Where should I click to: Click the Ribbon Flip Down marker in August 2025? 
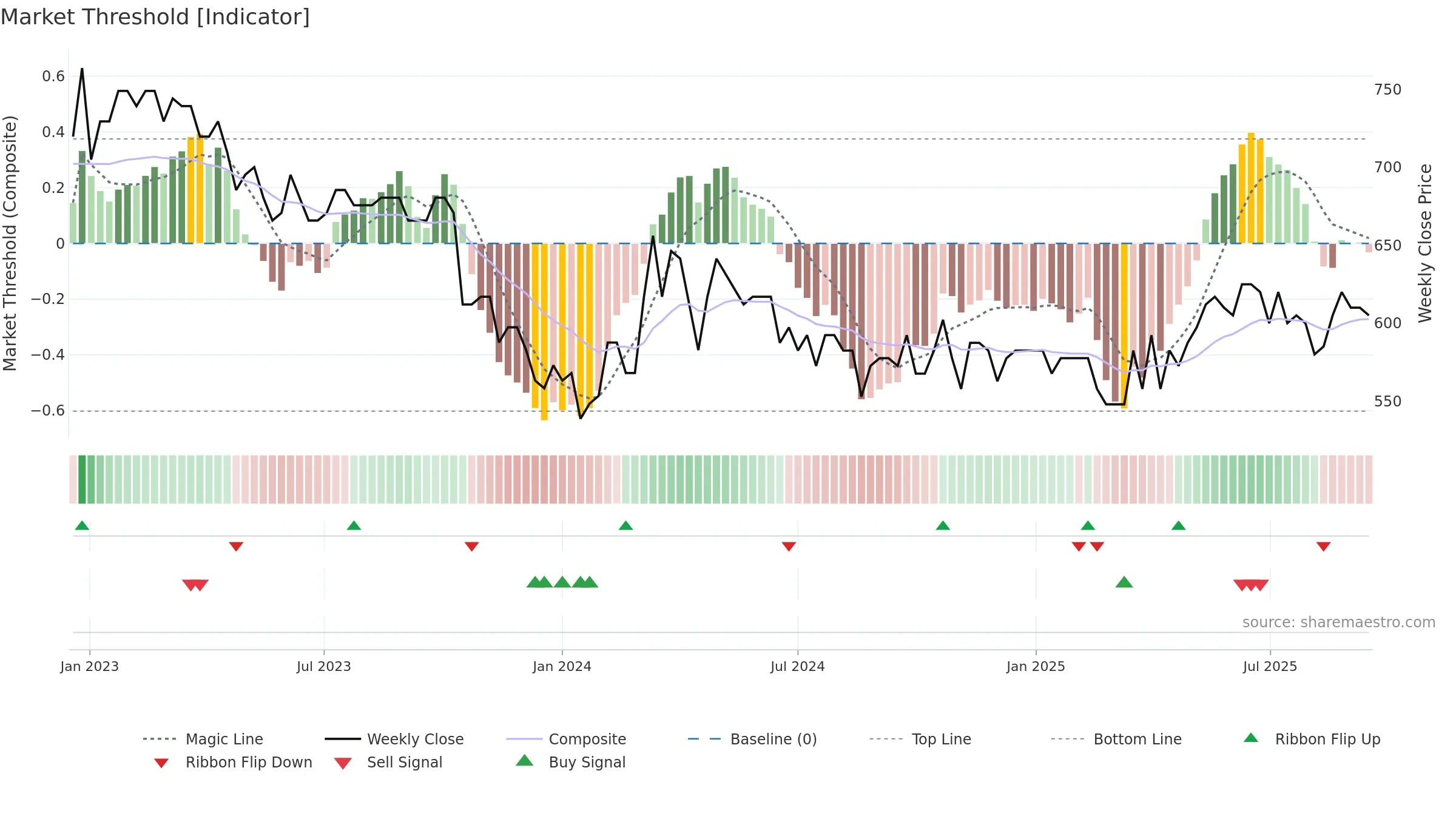(1324, 547)
